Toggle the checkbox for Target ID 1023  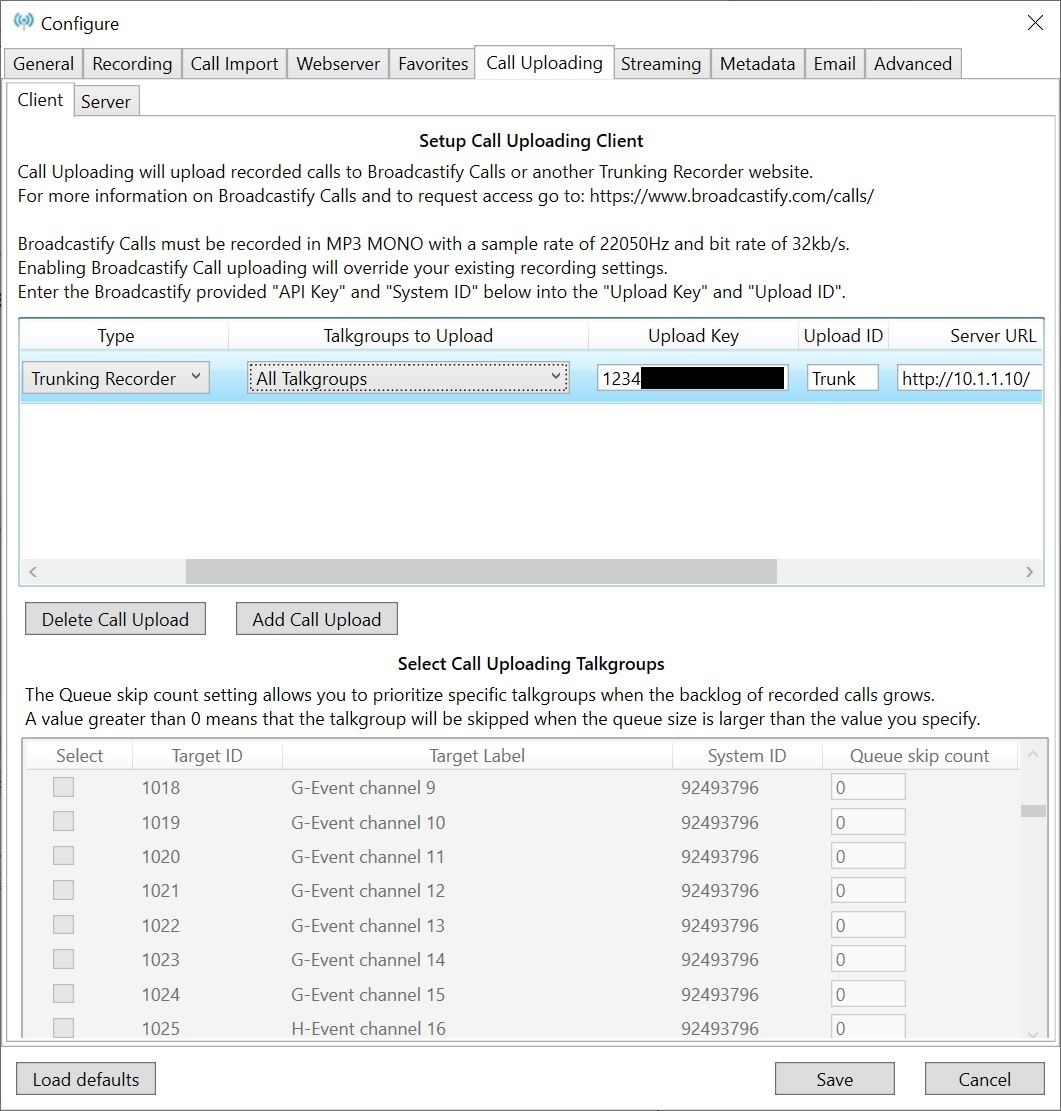click(64, 959)
